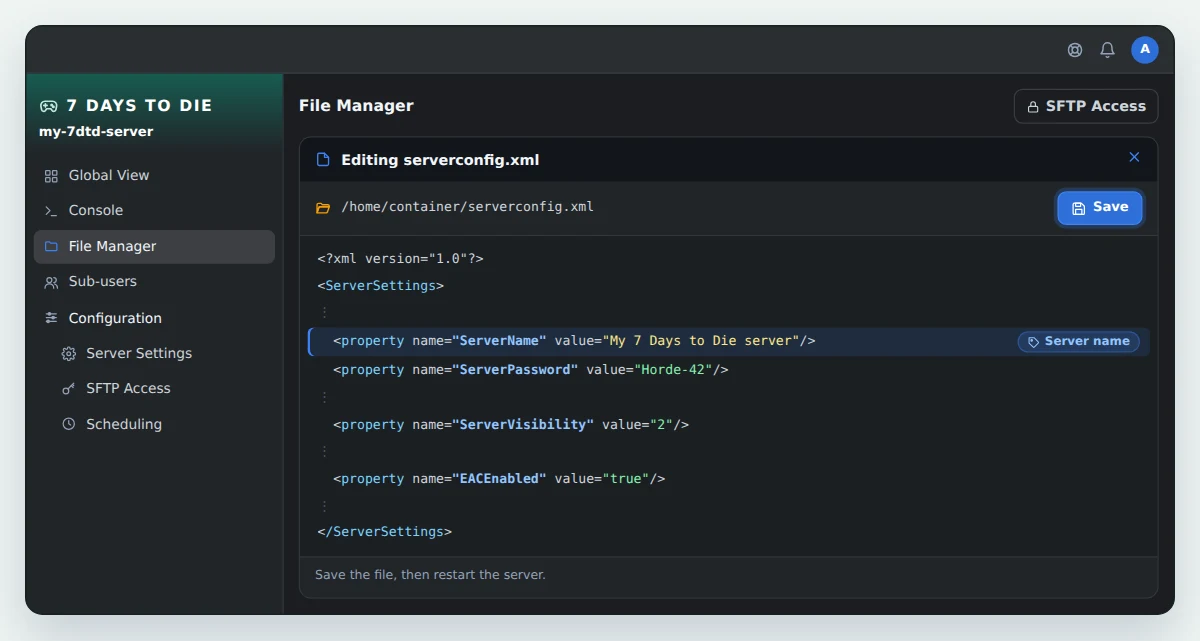The width and height of the screenshot is (1200, 641).
Task: Expand collapsed lines below ServerPassword property
Action: click(x=324, y=397)
